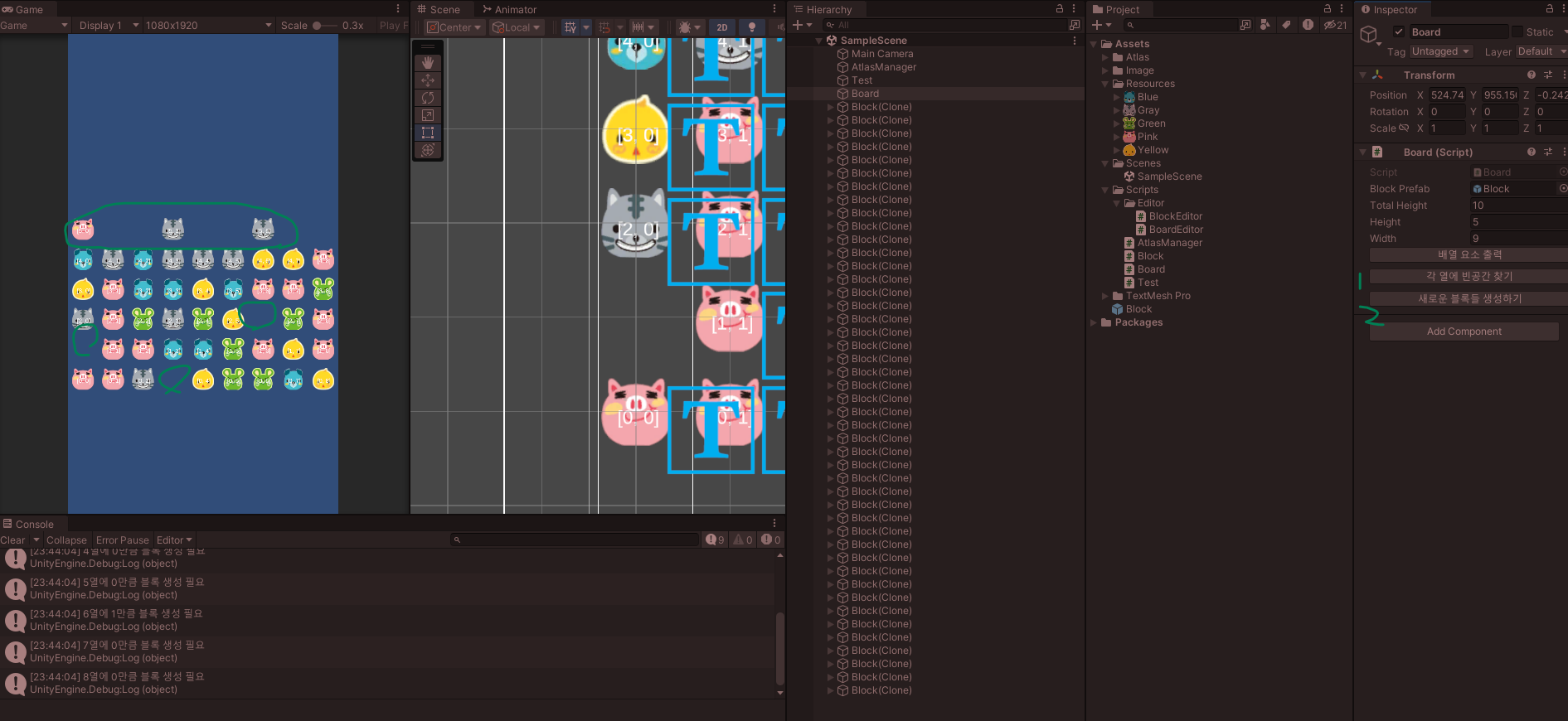Open 1080x1920 resolution dropdown
The height and width of the screenshot is (721, 1568).
coord(208,26)
